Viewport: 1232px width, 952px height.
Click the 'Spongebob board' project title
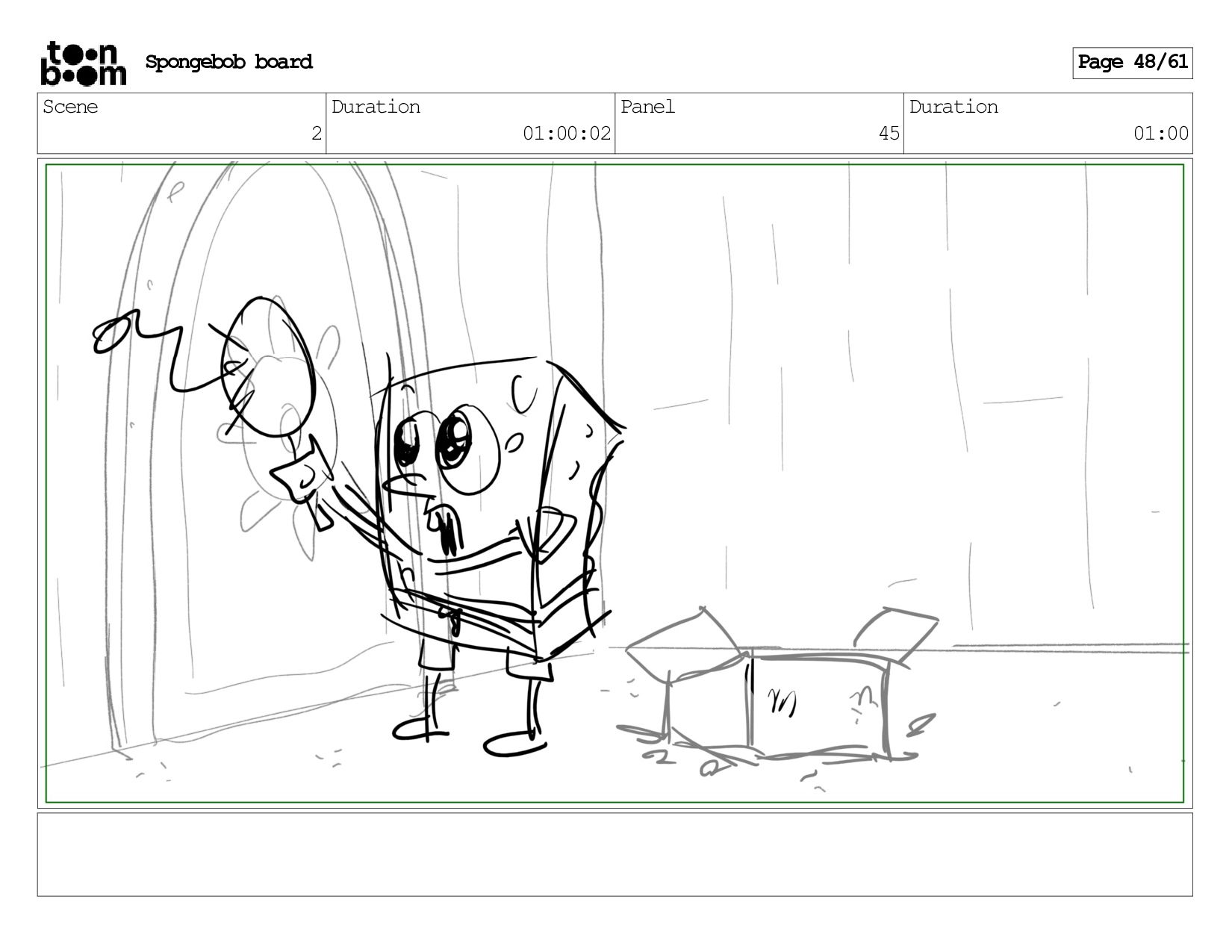pos(228,62)
